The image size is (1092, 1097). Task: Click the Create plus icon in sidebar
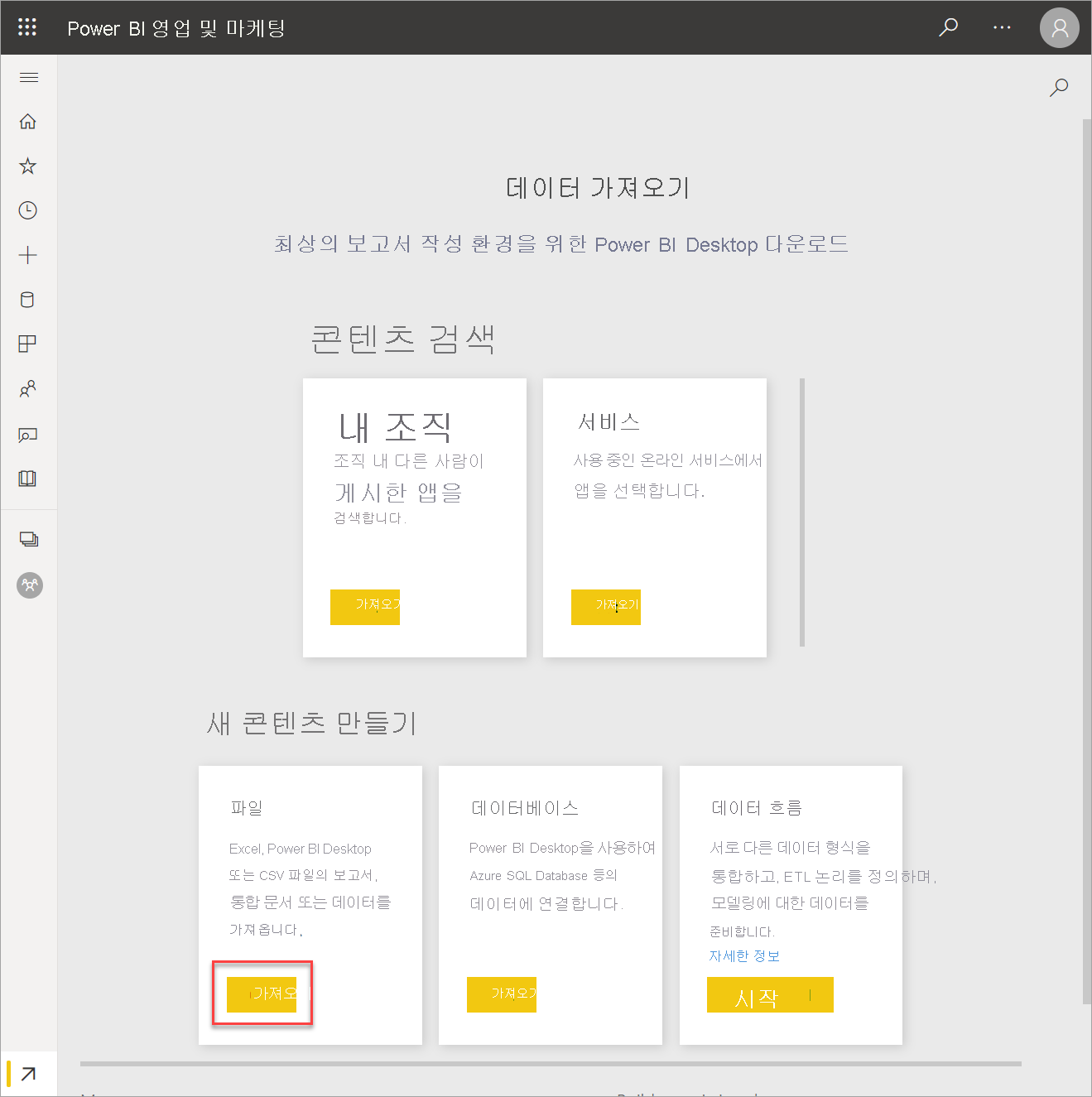[x=28, y=255]
